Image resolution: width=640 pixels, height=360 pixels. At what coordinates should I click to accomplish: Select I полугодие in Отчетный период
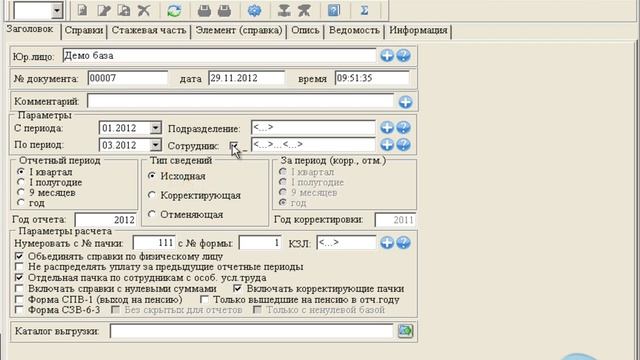[21, 182]
